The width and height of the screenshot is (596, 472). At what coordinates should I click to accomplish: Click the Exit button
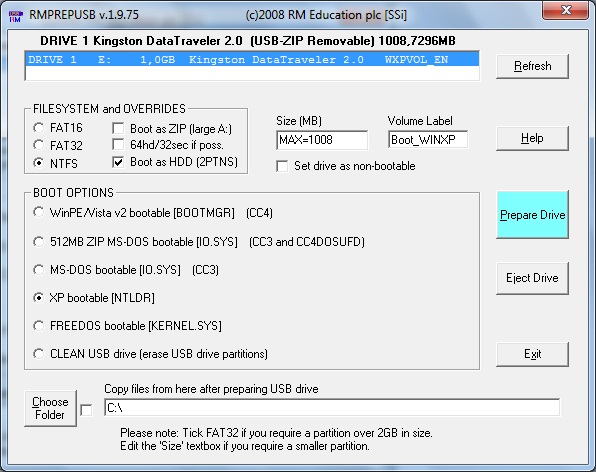[532, 354]
